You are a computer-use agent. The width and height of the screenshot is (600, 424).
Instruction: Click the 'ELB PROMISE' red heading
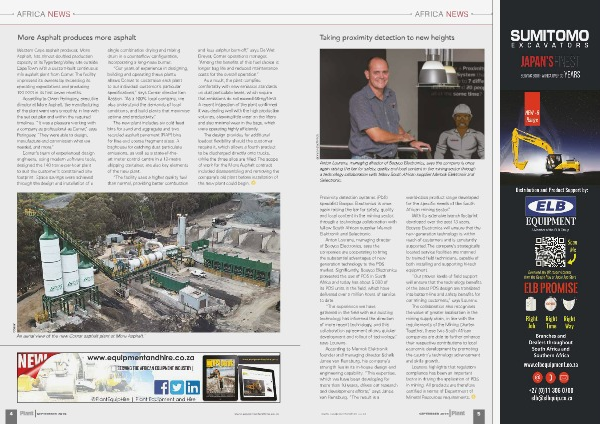pyautogui.click(x=551, y=288)
